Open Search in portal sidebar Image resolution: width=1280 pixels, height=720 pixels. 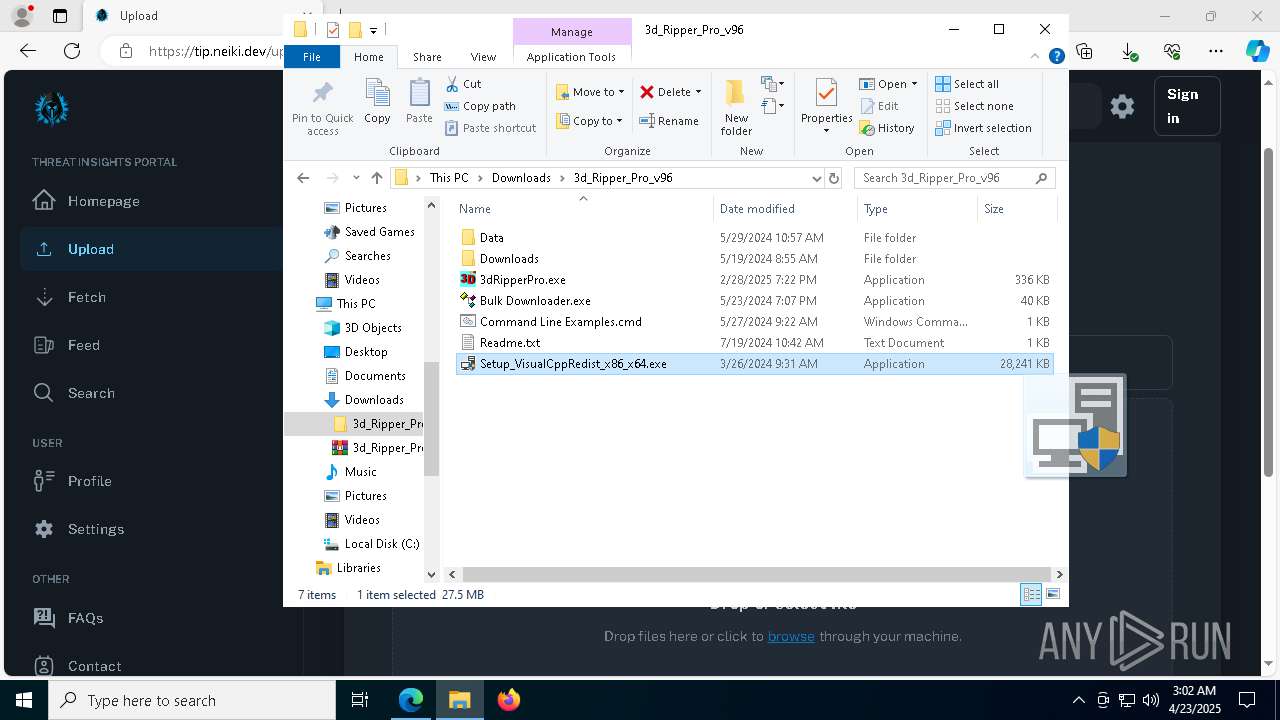tap(91, 393)
